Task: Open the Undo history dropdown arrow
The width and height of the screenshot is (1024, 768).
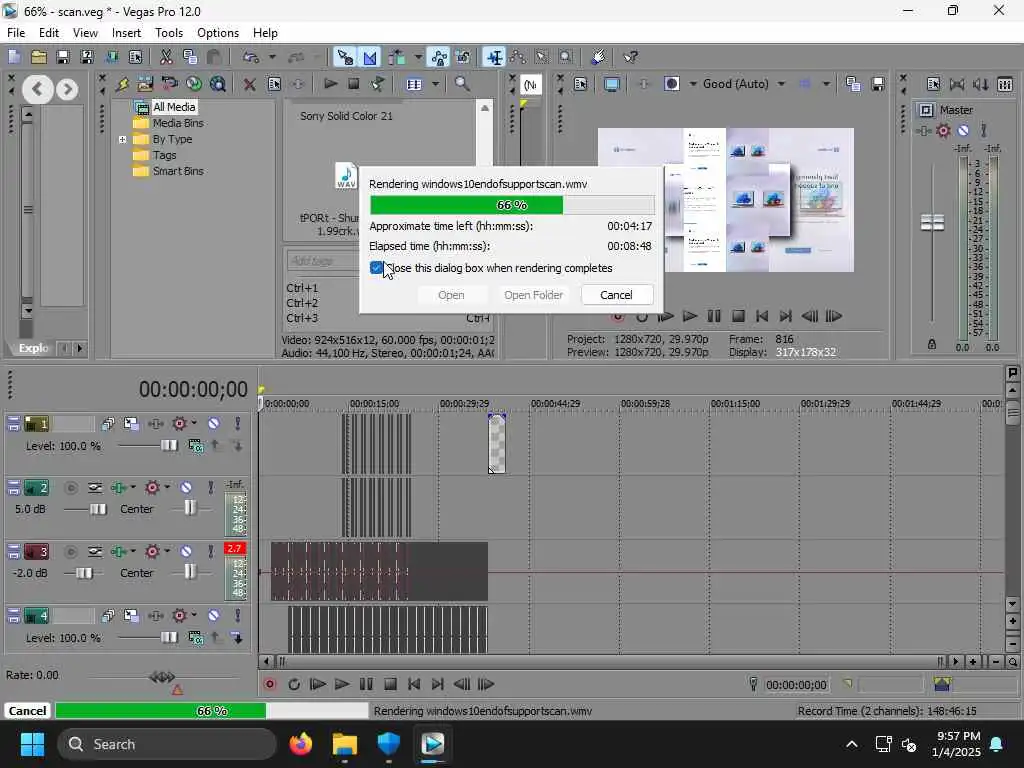Action: [x=272, y=57]
